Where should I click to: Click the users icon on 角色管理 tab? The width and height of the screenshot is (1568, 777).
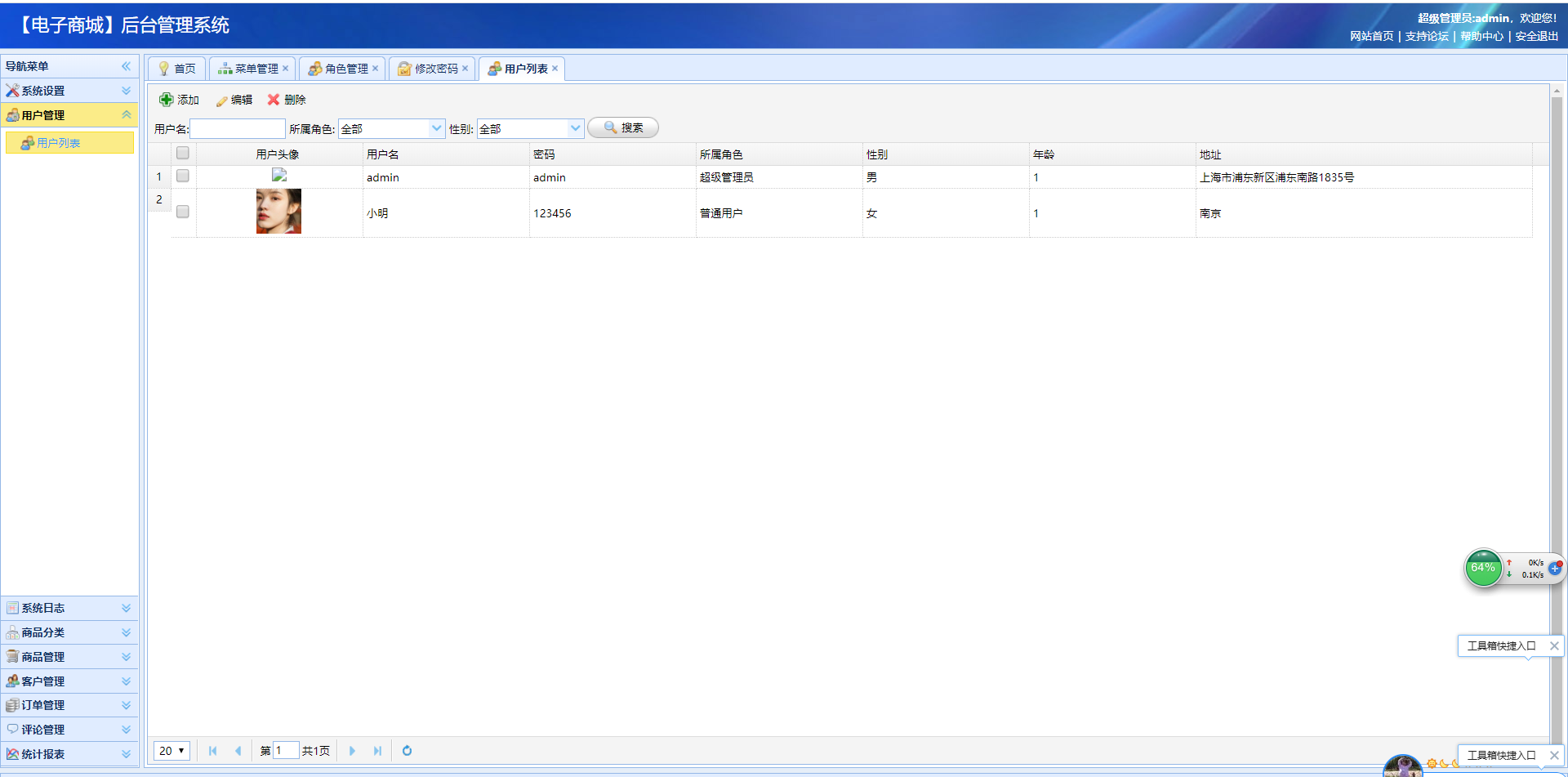click(314, 69)
